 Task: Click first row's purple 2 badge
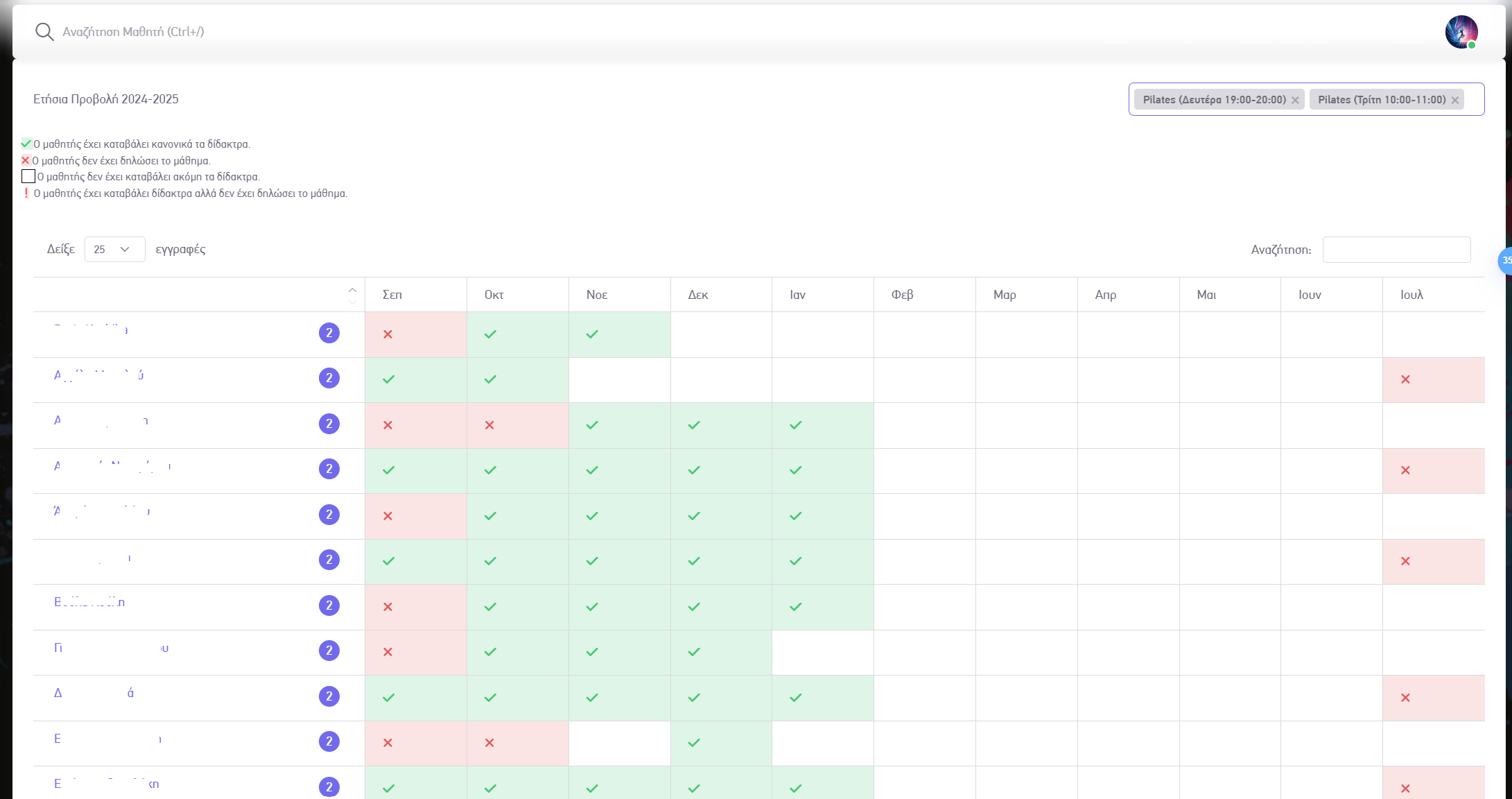(329, 333)
